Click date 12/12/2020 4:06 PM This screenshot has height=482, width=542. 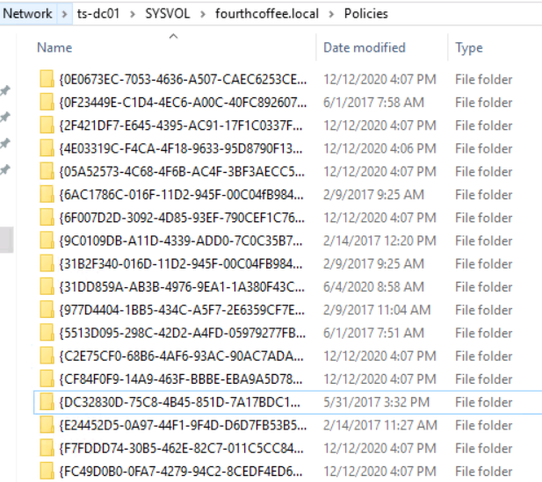pos(380,149)
